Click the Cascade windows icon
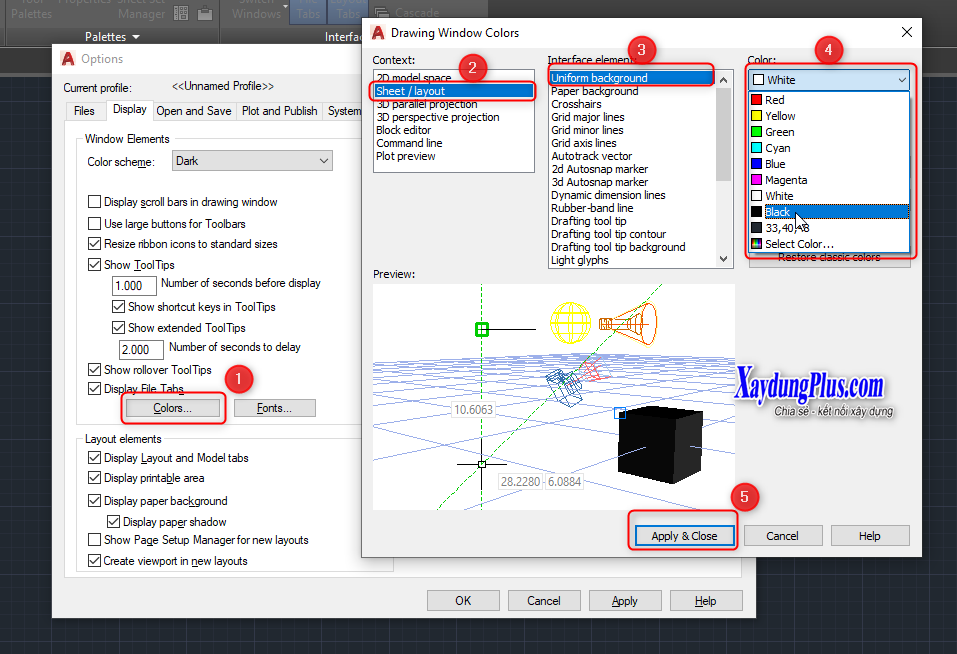Viewport: 957px width, 654px height. click(x=382, y=11)
